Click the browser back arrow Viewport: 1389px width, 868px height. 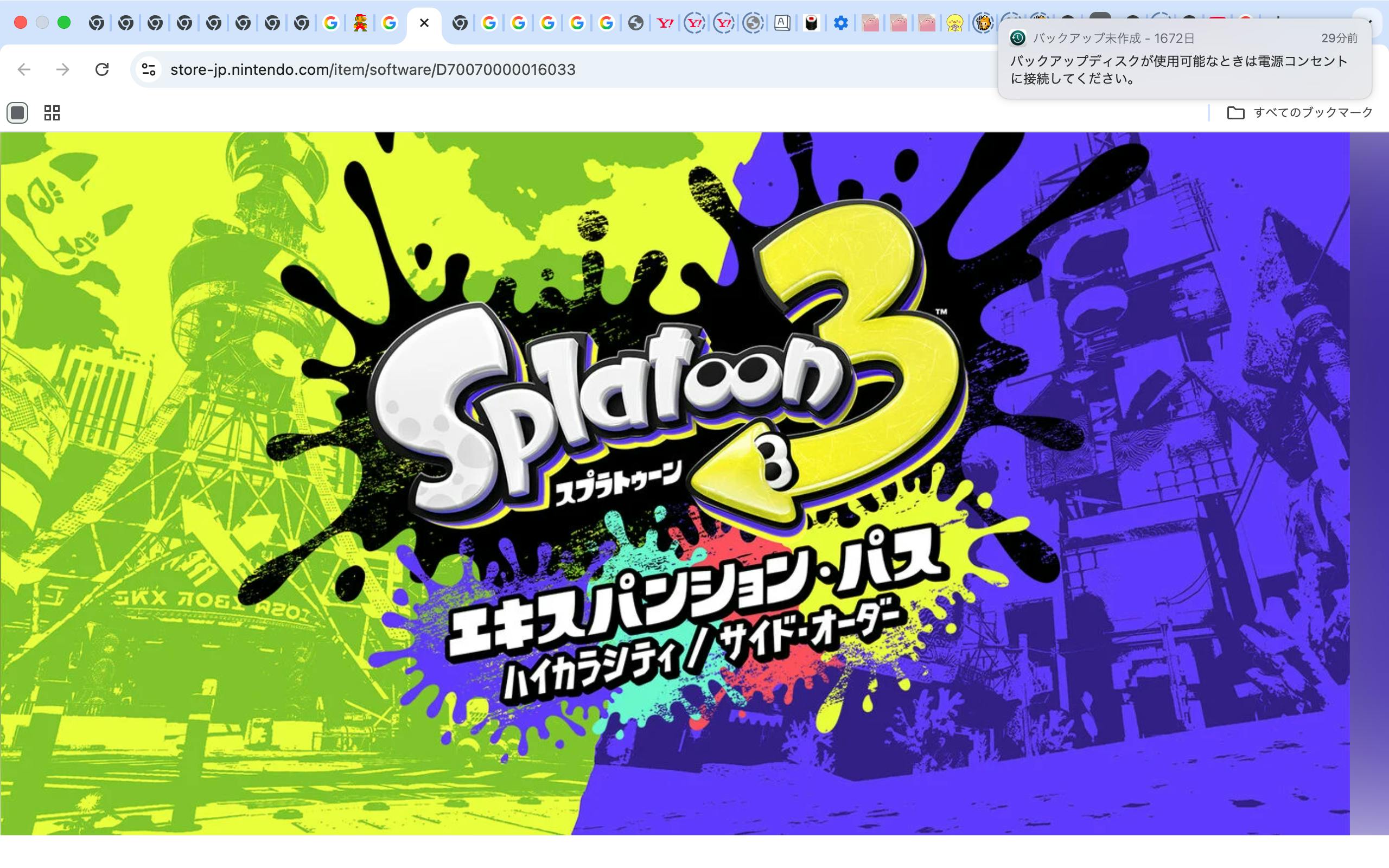pos(24,69)
